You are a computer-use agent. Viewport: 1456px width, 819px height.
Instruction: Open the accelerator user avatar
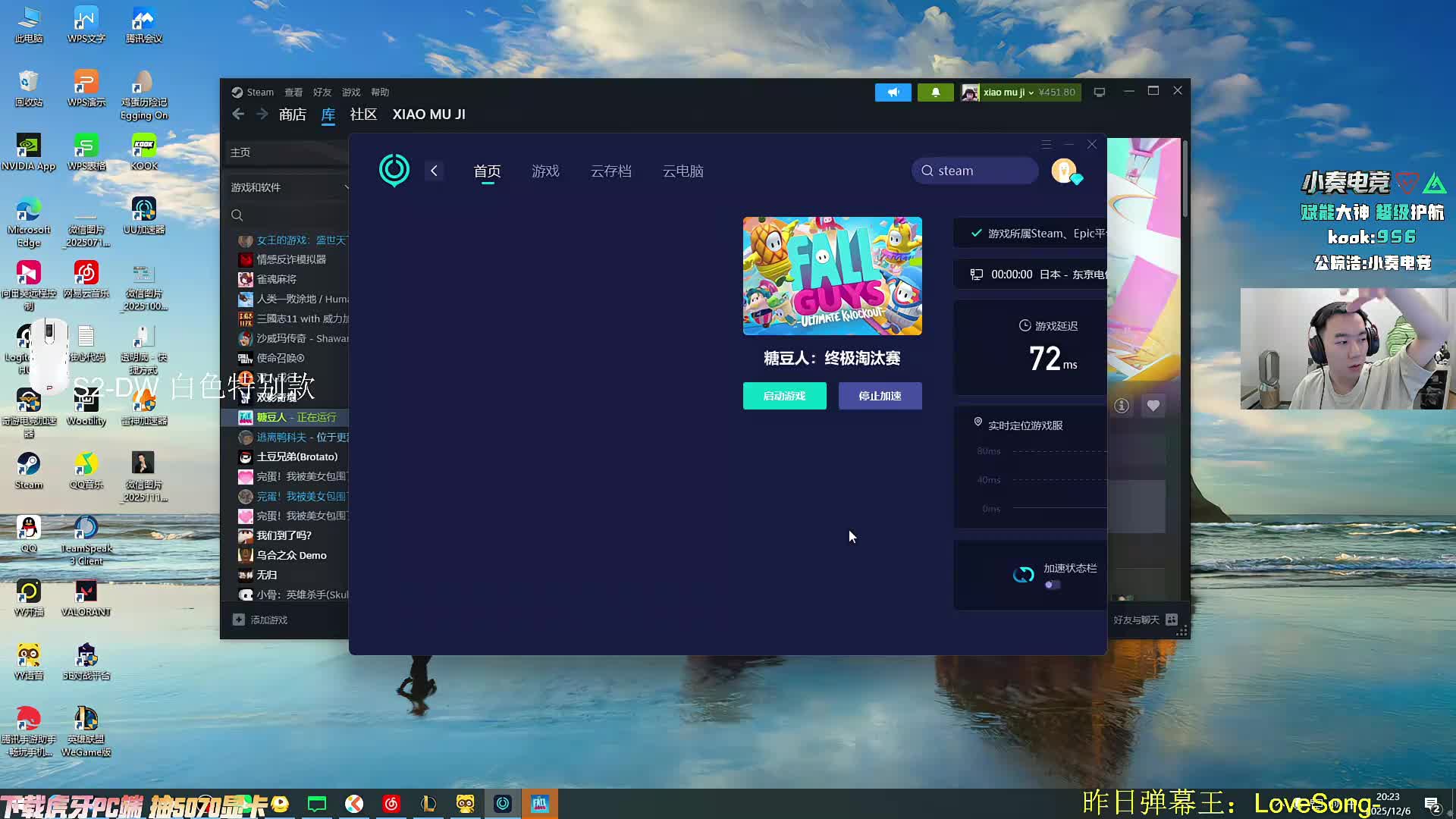(1064, 171)
